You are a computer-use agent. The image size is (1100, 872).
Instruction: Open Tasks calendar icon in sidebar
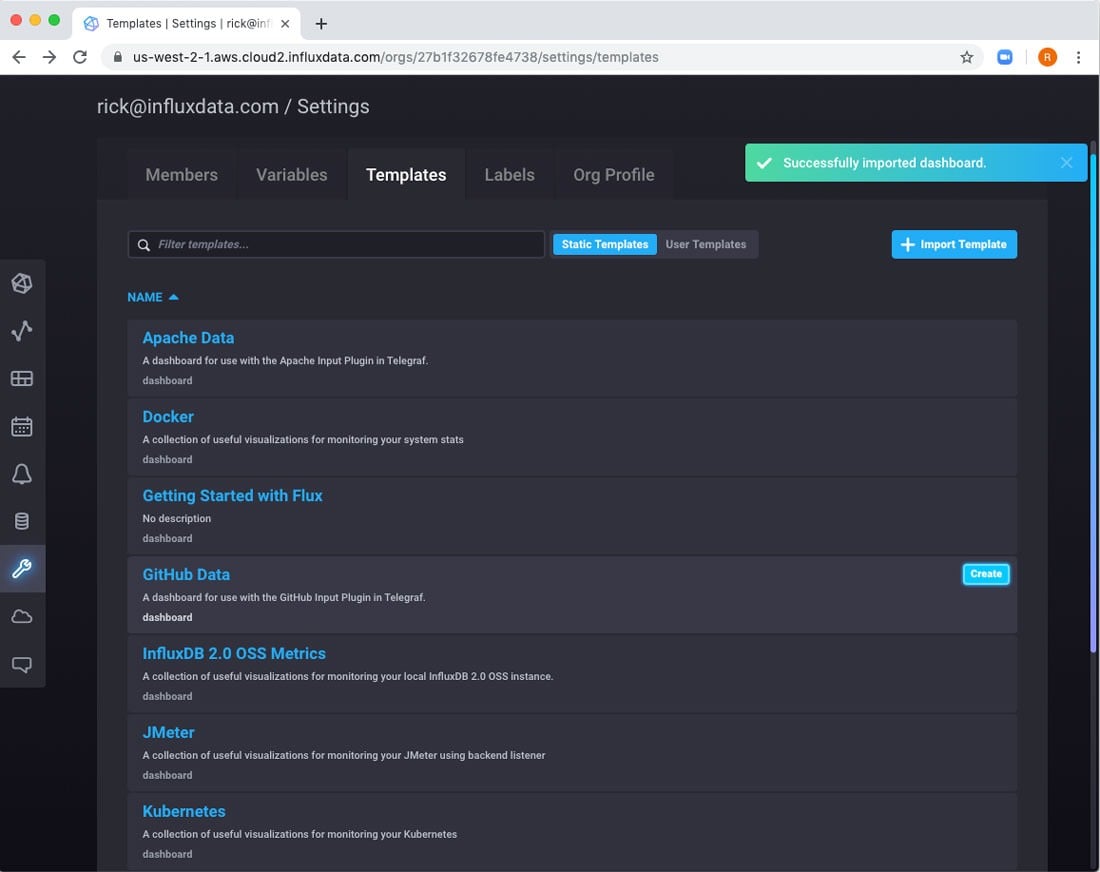click(x=22, y=427)
